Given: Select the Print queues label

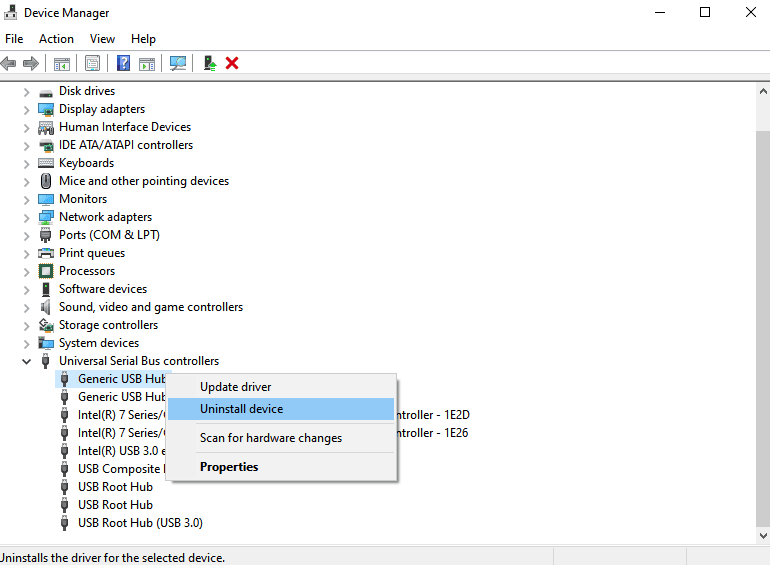Looking at the screenshot, I should click(92, 253).
